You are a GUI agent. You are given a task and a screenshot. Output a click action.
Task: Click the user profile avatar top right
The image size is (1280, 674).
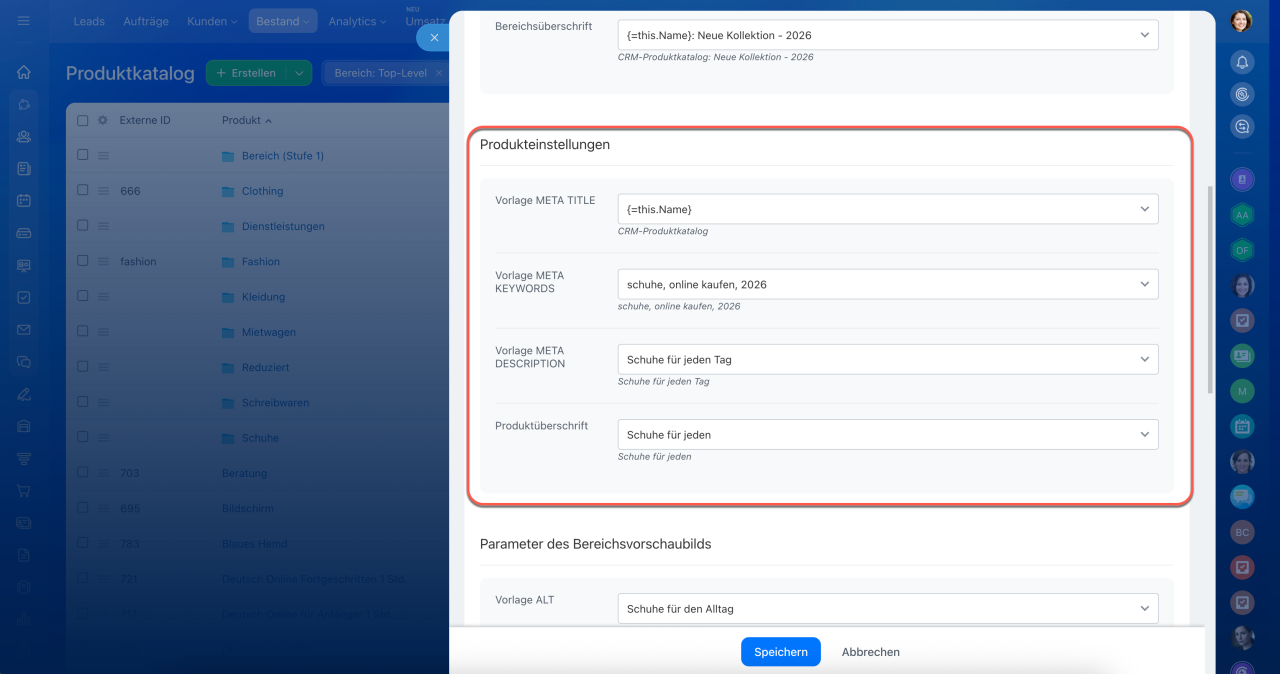click(1241, 21)
